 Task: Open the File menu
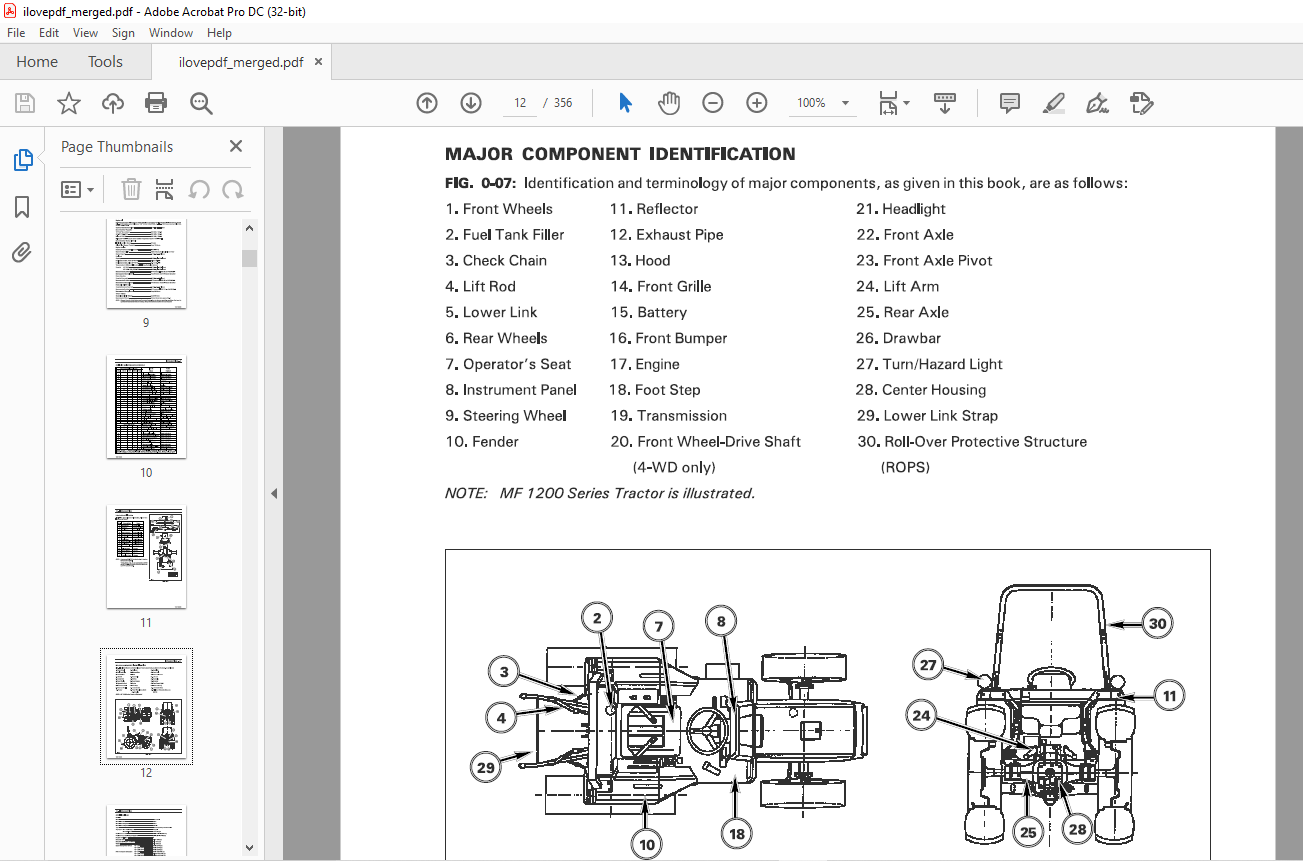(16, 33)
